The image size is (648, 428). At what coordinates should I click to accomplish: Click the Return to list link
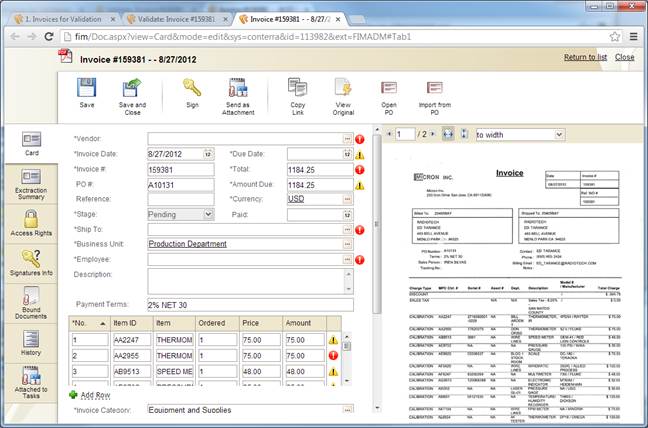[585, 57]
